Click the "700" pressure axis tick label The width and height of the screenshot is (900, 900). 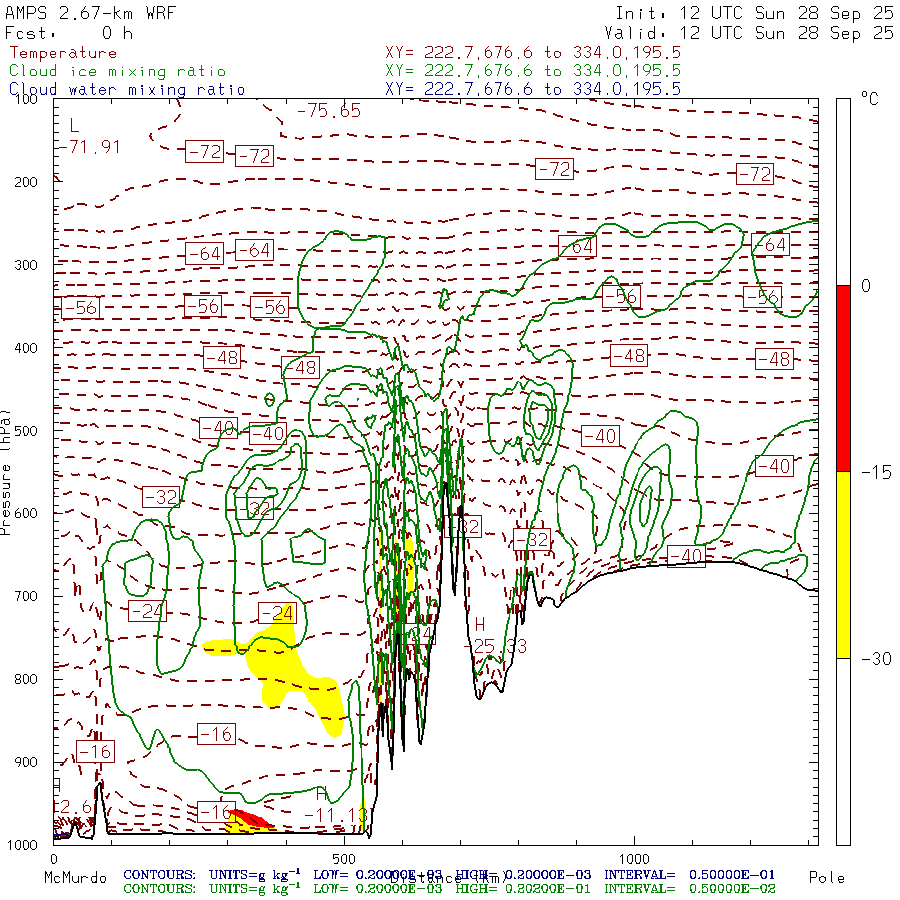pos(26,597)
